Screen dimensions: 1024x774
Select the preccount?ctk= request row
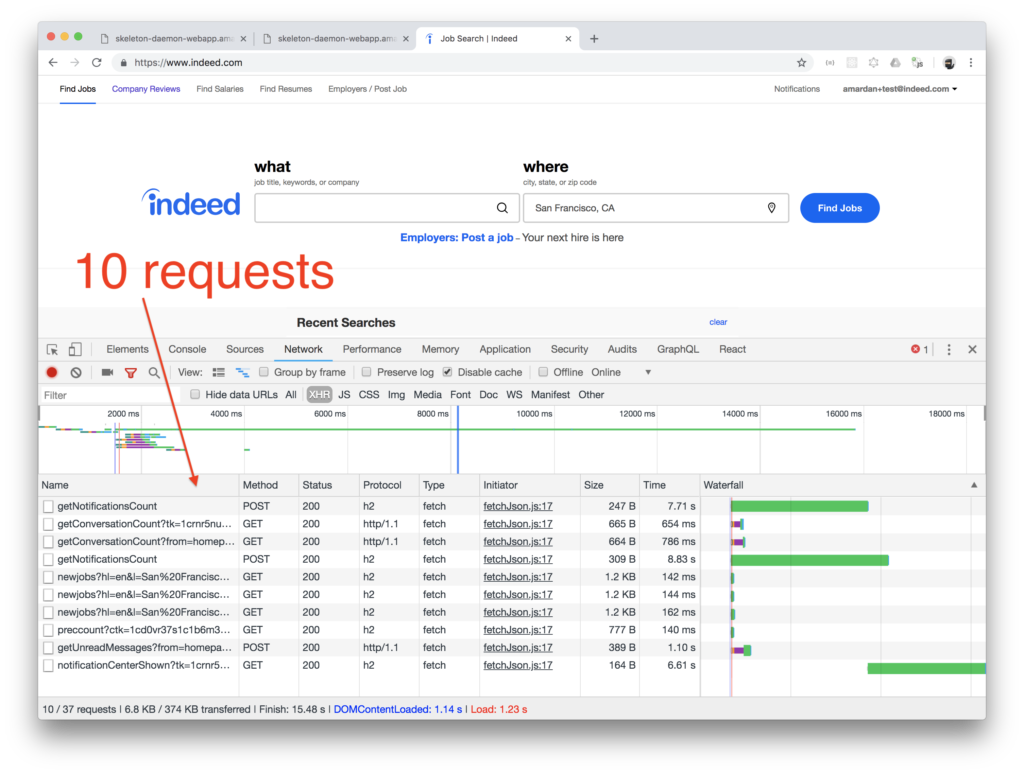point(144,630)
